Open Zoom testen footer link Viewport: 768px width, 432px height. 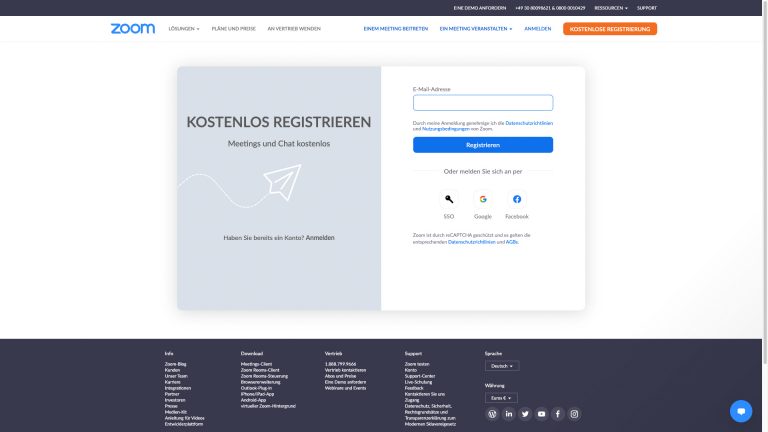(417, 364)
